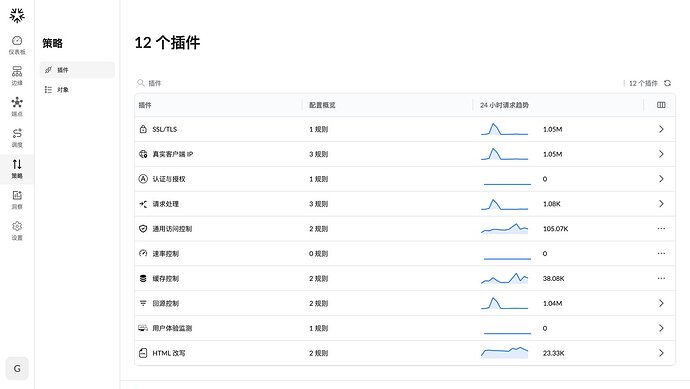Click the HTML 改写 request trend sparkline
The height and width of the screenshot is (389, 690).
pyautogui.click(x=504, y=353)
